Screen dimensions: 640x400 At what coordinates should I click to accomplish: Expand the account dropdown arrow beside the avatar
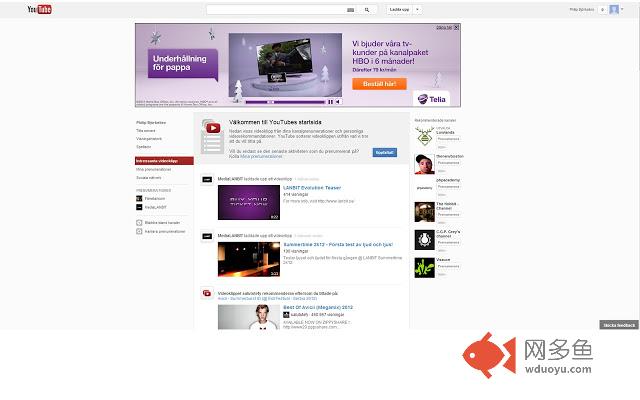[622, 9]
